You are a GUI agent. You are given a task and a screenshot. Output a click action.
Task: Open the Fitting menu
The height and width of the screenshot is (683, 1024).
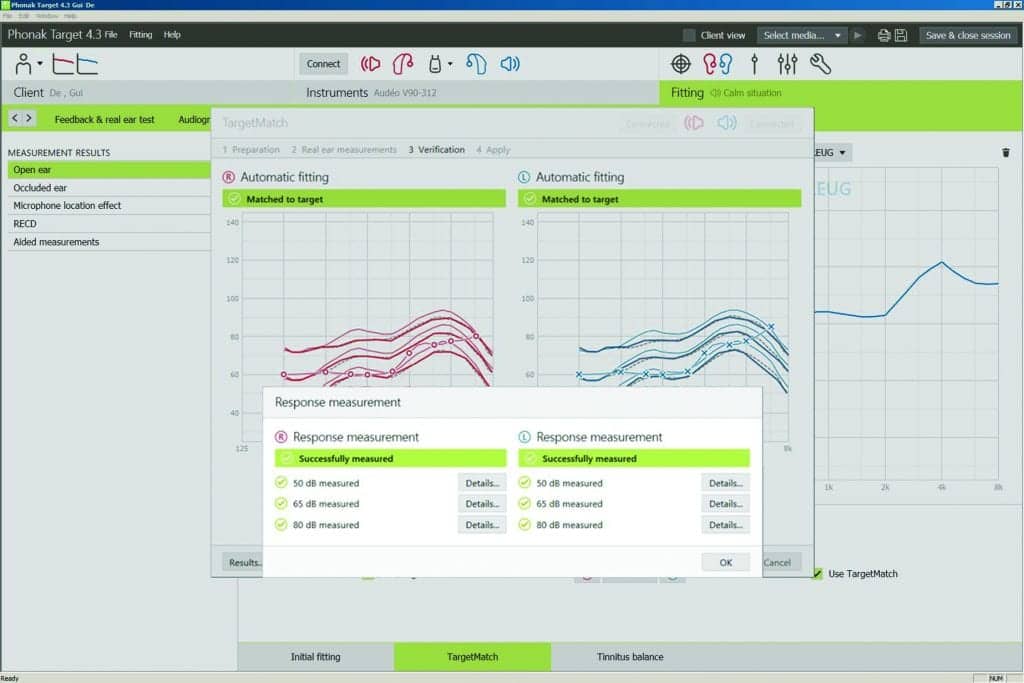(x=141, y=34)
